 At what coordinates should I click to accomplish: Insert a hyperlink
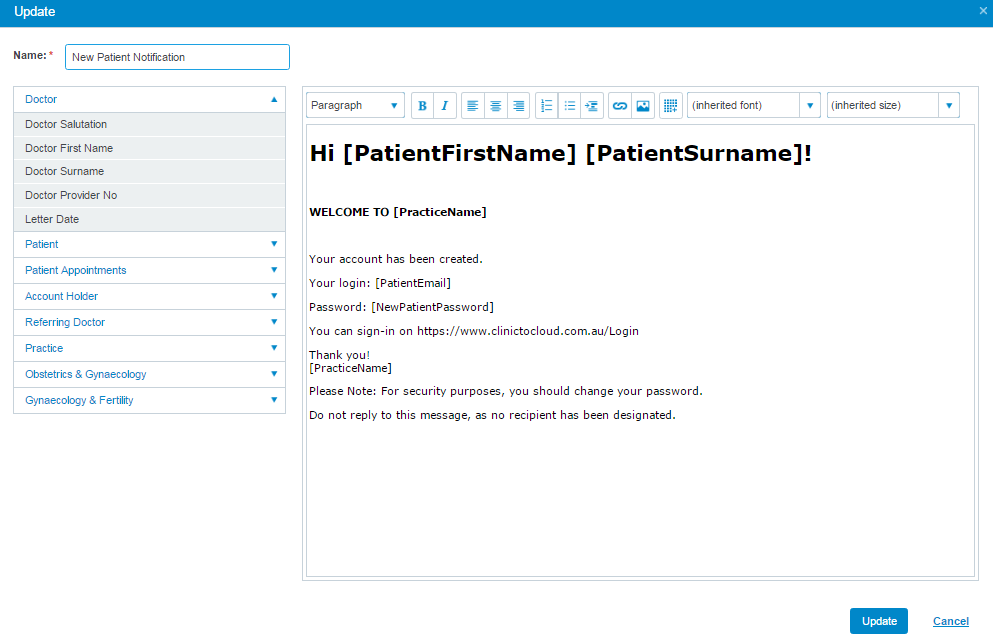click(x=620, y=106)
